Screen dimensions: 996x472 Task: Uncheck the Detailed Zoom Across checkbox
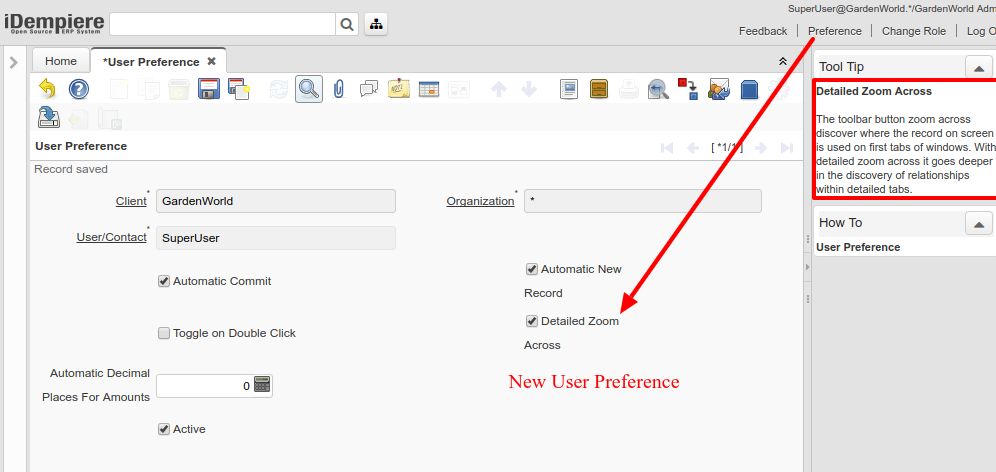click(x=532, y=321)
